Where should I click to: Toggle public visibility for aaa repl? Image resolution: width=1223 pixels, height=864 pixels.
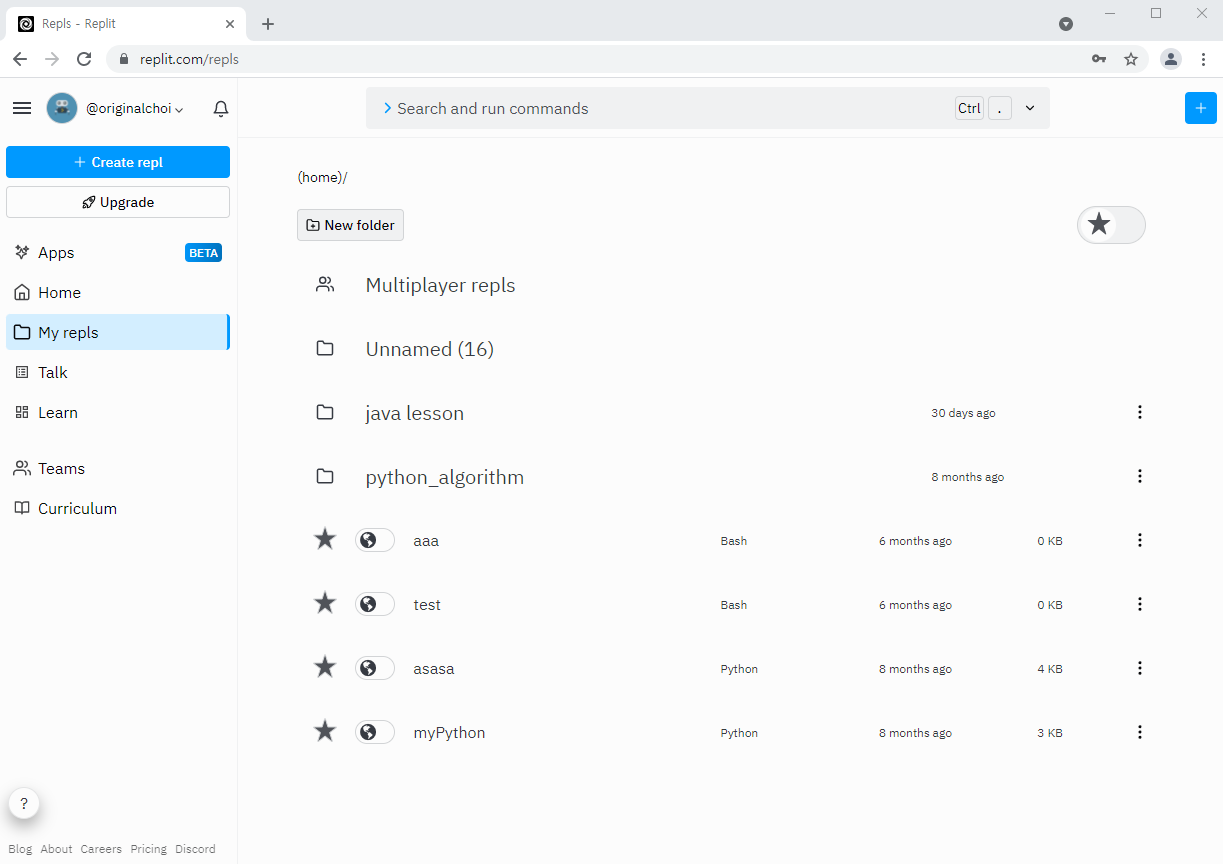pyautogui.click(x=375, y=541)
